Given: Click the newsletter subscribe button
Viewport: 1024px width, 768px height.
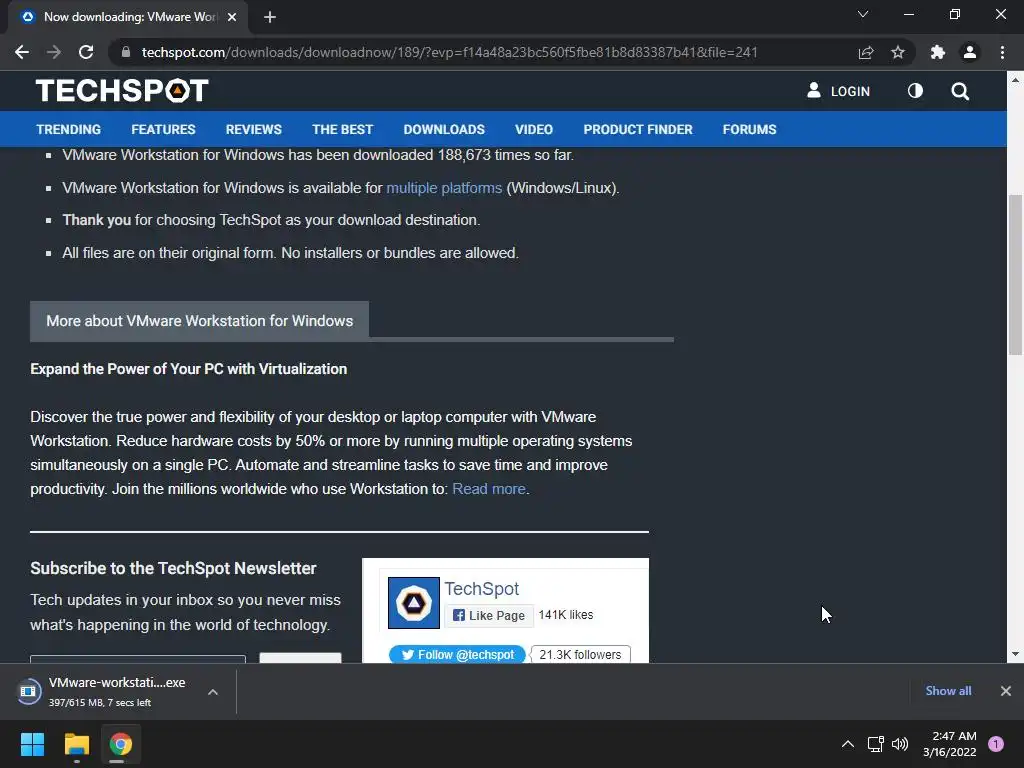Looking at the screenshot, I should coord(300,658).
